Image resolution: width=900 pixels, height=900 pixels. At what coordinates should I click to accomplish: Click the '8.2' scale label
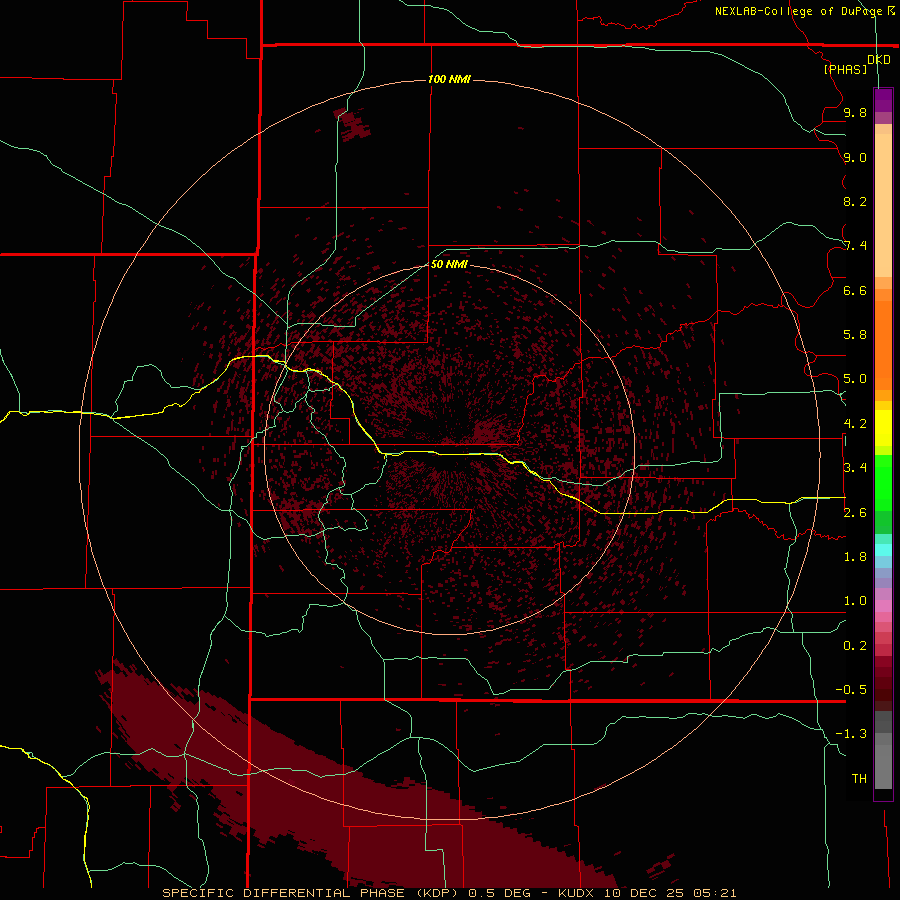855,201
